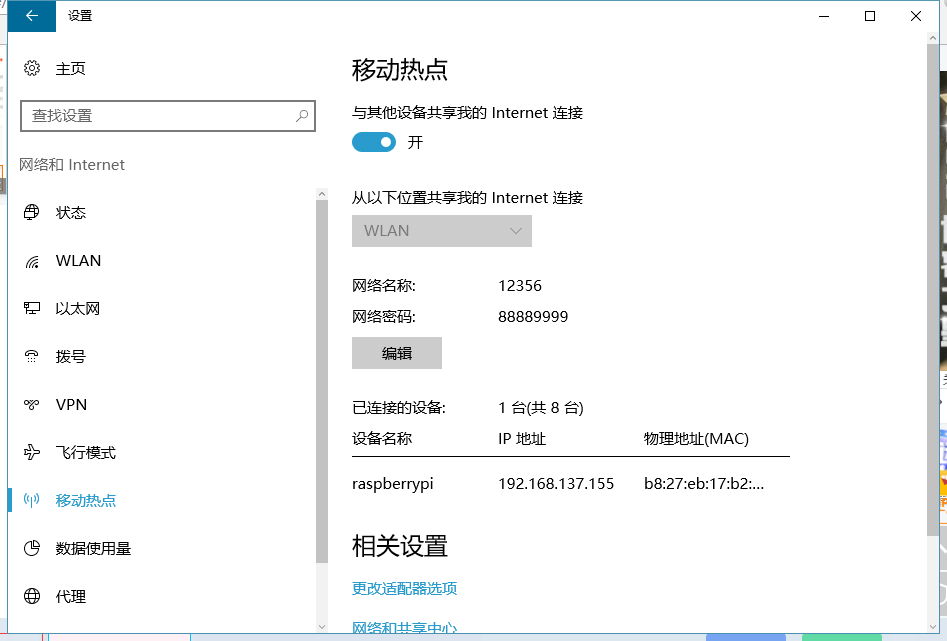Click connected devices count 1 台(共 8 台)

click(x=541, y=408)
